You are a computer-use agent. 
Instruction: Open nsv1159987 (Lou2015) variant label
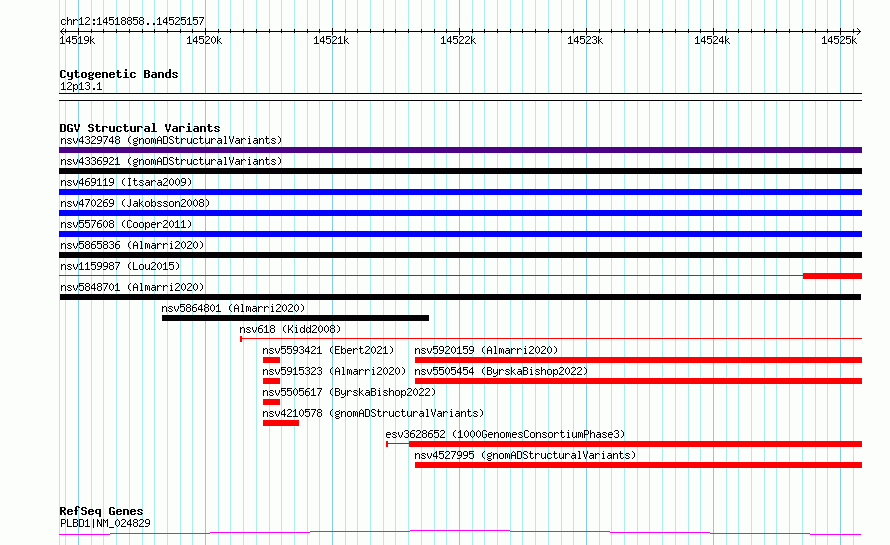click(120, 266)
